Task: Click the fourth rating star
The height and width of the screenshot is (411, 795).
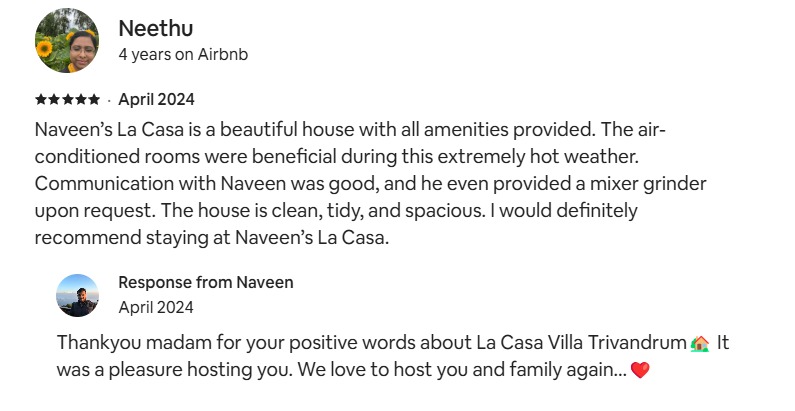Action: tap(81, 99)
